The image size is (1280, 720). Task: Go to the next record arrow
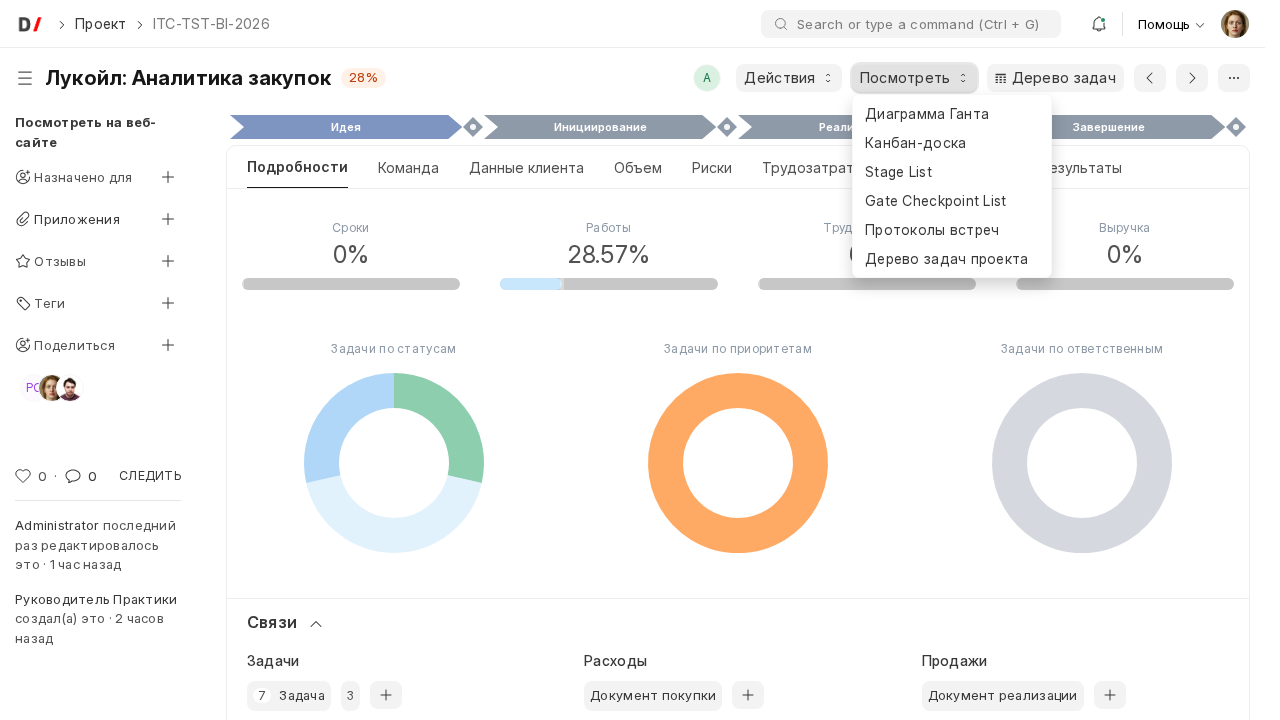[x=1192, y=78]
